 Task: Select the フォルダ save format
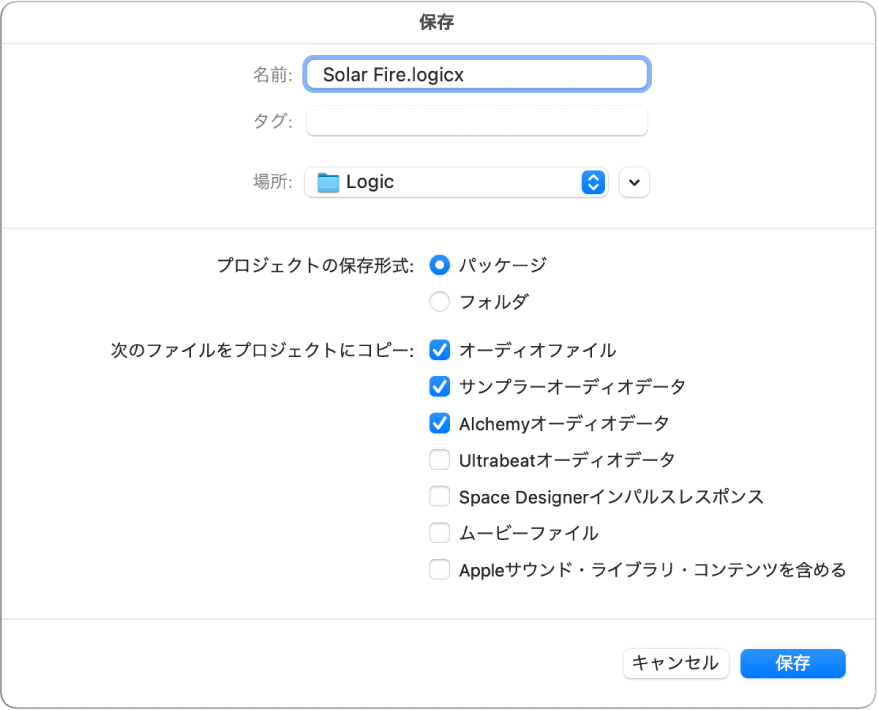point(439,301)
